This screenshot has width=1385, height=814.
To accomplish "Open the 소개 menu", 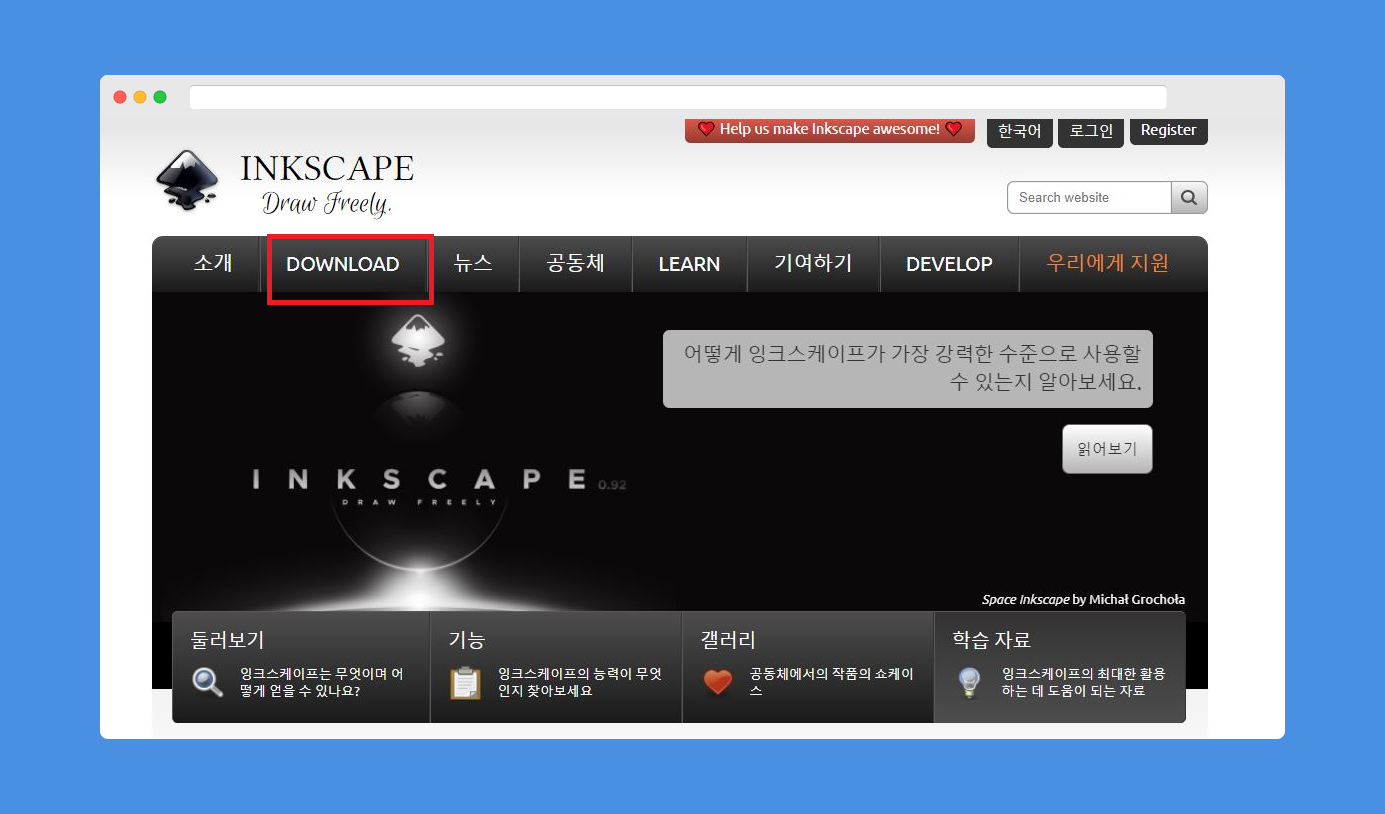I will (213, 264).
